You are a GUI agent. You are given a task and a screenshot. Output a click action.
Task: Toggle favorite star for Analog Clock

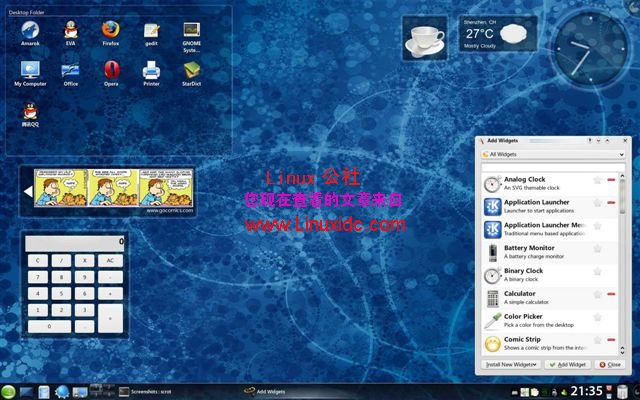pos(598,180)
